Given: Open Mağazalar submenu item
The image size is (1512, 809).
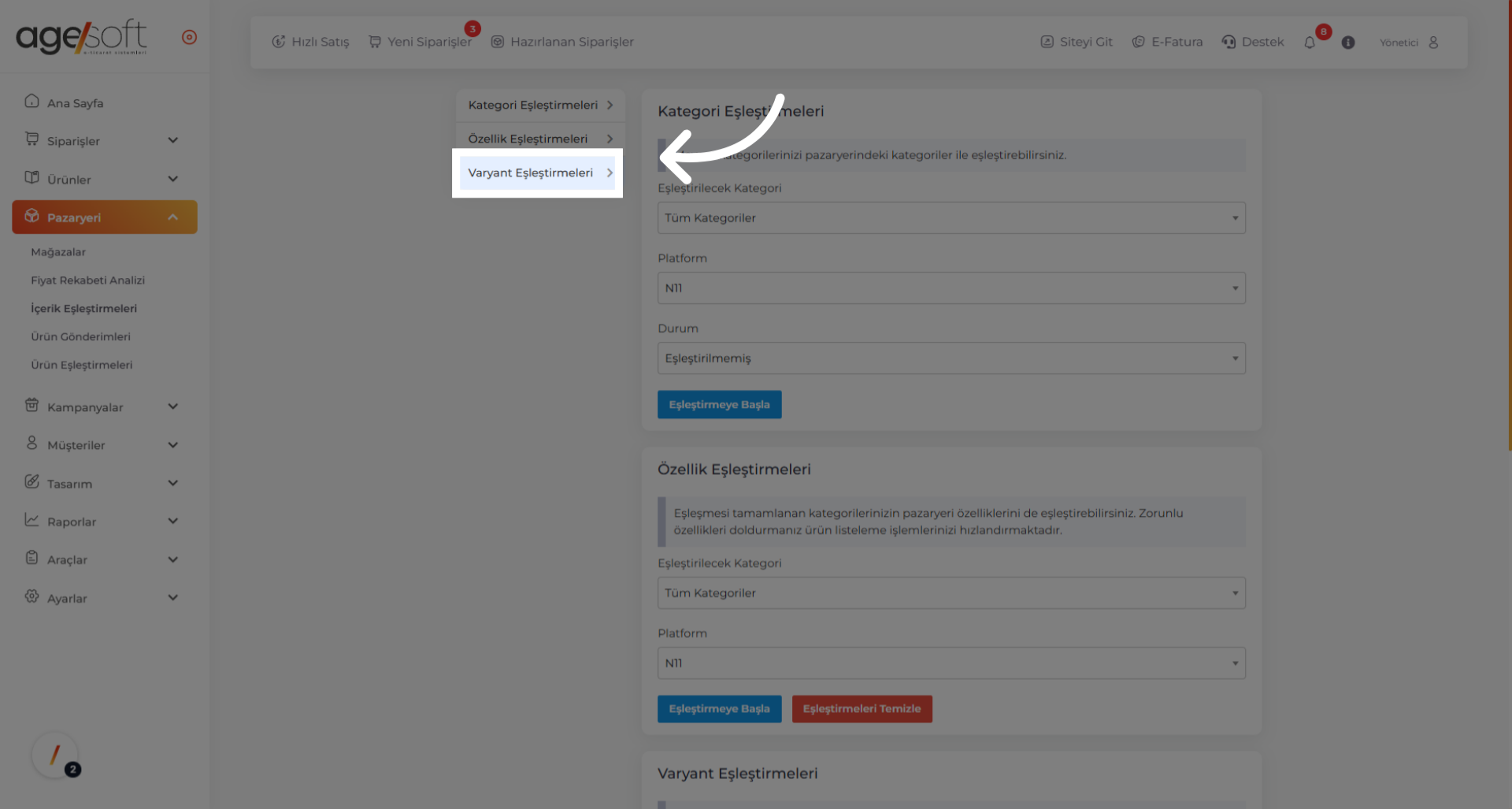Looking at the screenshot, I should (x=58, y=252).
